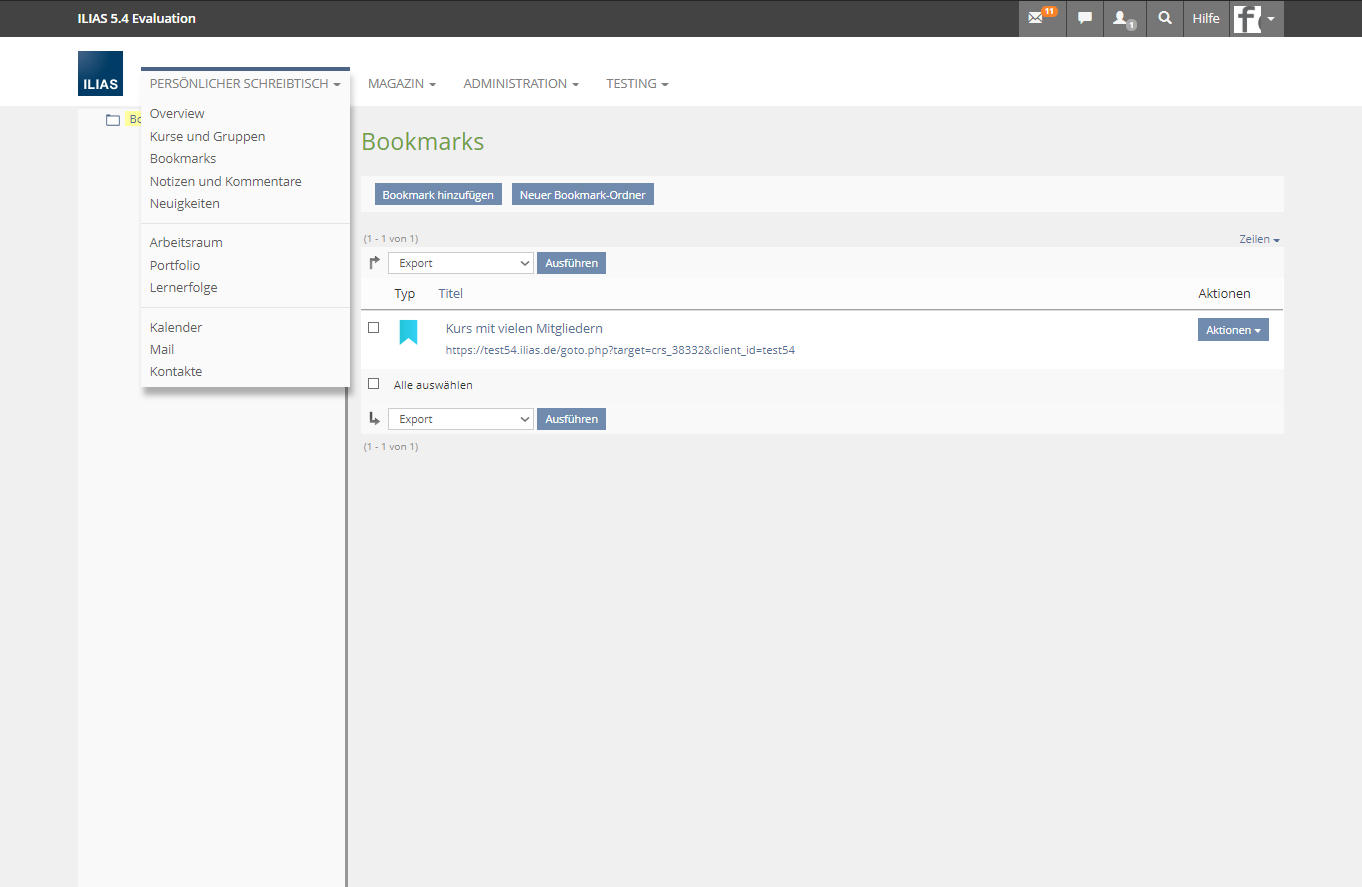Check the box for Kurs mit vielen Mitgliedern
Image resolution: width=1362 pixels, height=887 pixels.
coord(374,327)
